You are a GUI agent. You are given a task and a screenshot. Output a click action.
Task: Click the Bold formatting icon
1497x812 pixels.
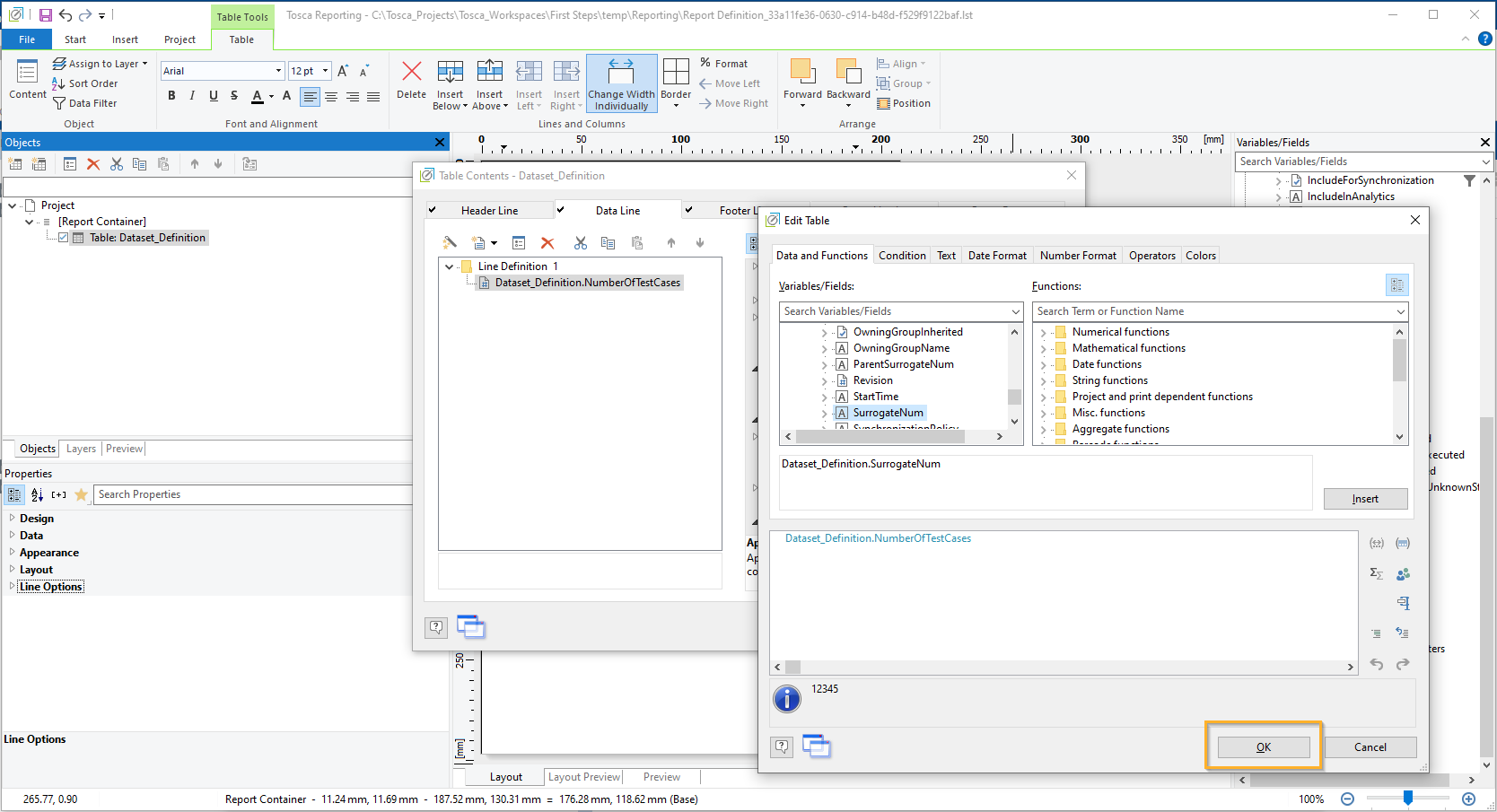pos(171,96)
